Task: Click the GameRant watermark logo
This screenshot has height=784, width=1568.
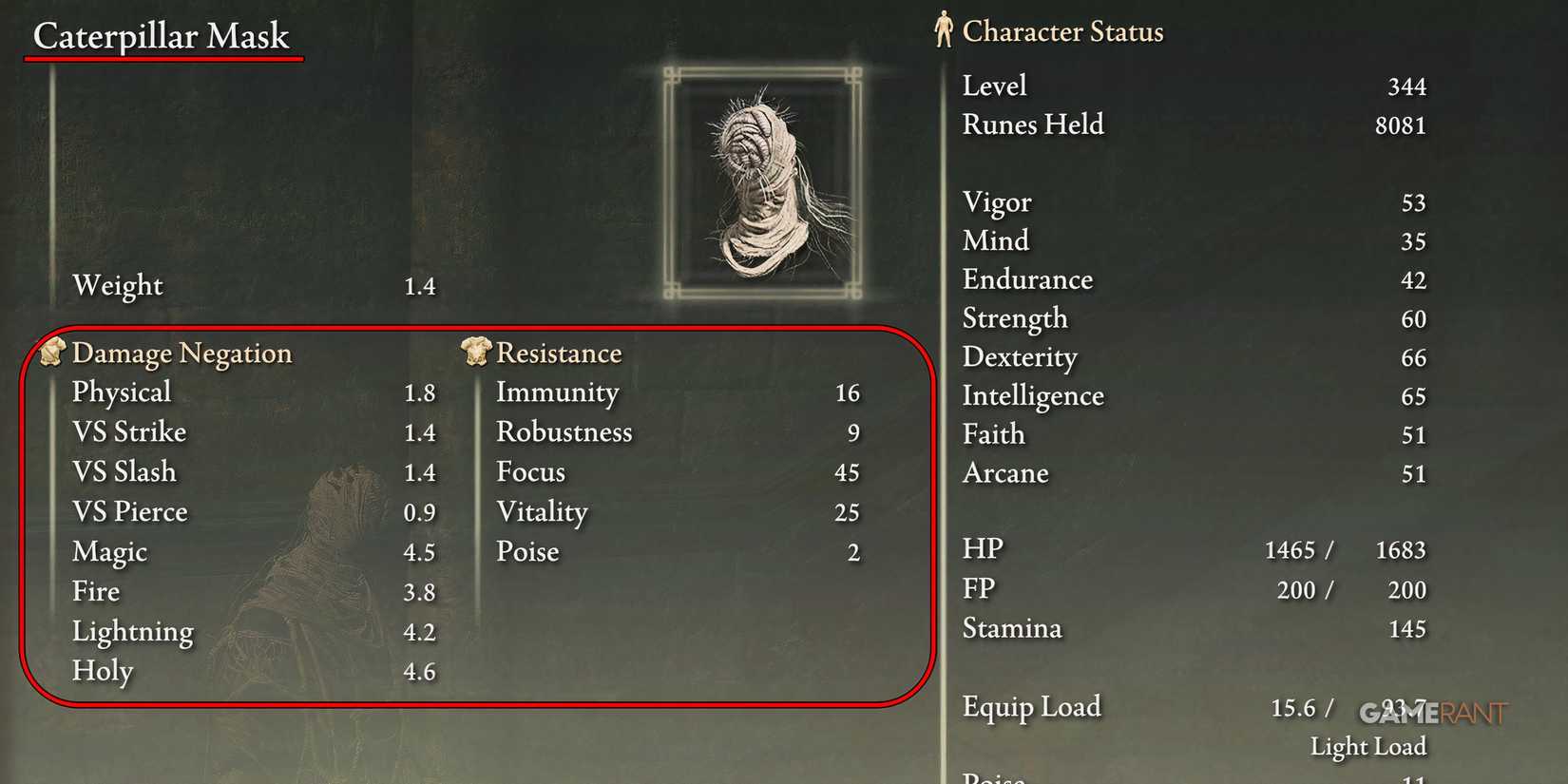Action: pyautogui.click(x=1433, y=713)
